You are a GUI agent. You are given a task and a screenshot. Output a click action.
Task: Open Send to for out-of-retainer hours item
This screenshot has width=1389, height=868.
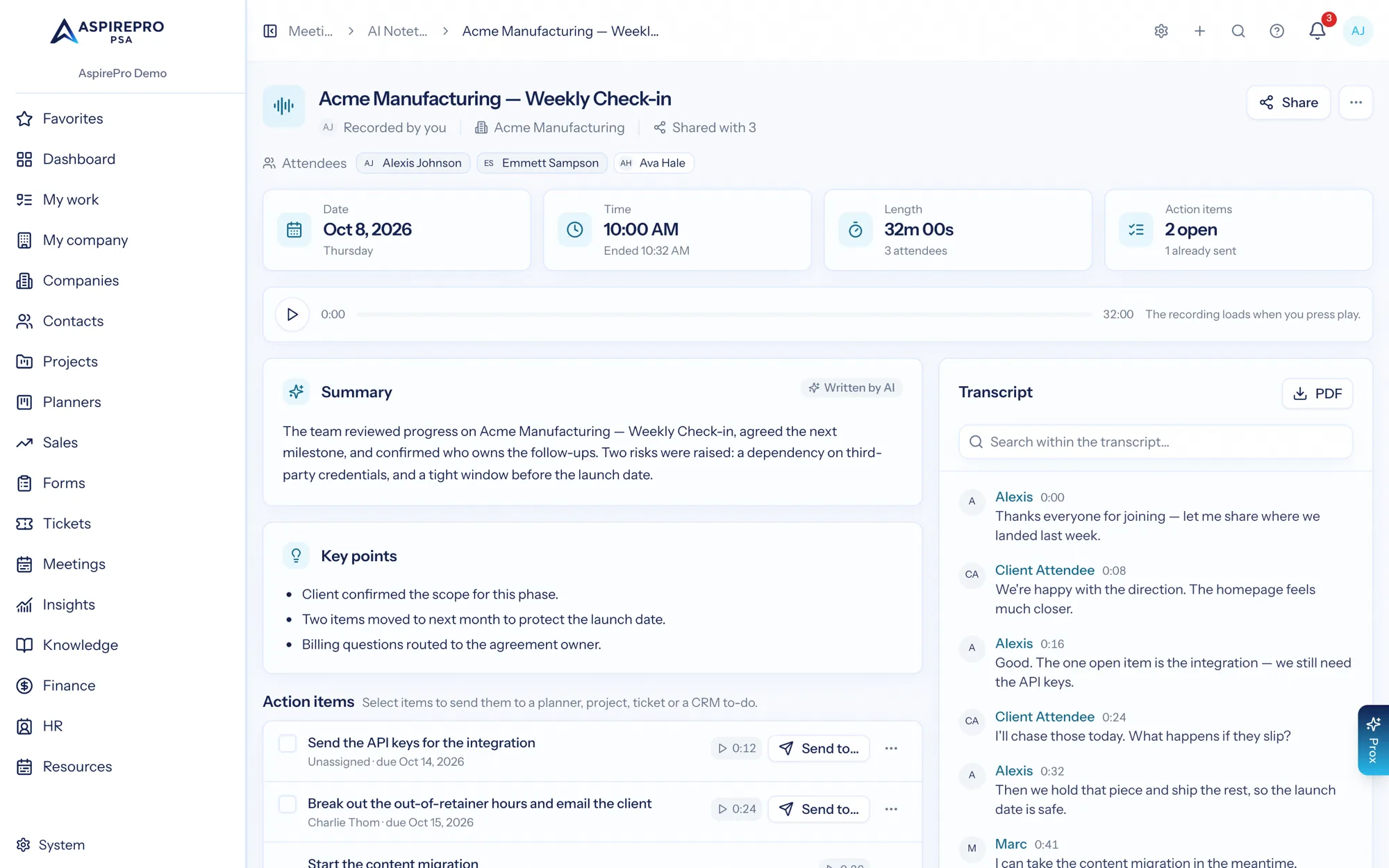(x=819, y=809)
